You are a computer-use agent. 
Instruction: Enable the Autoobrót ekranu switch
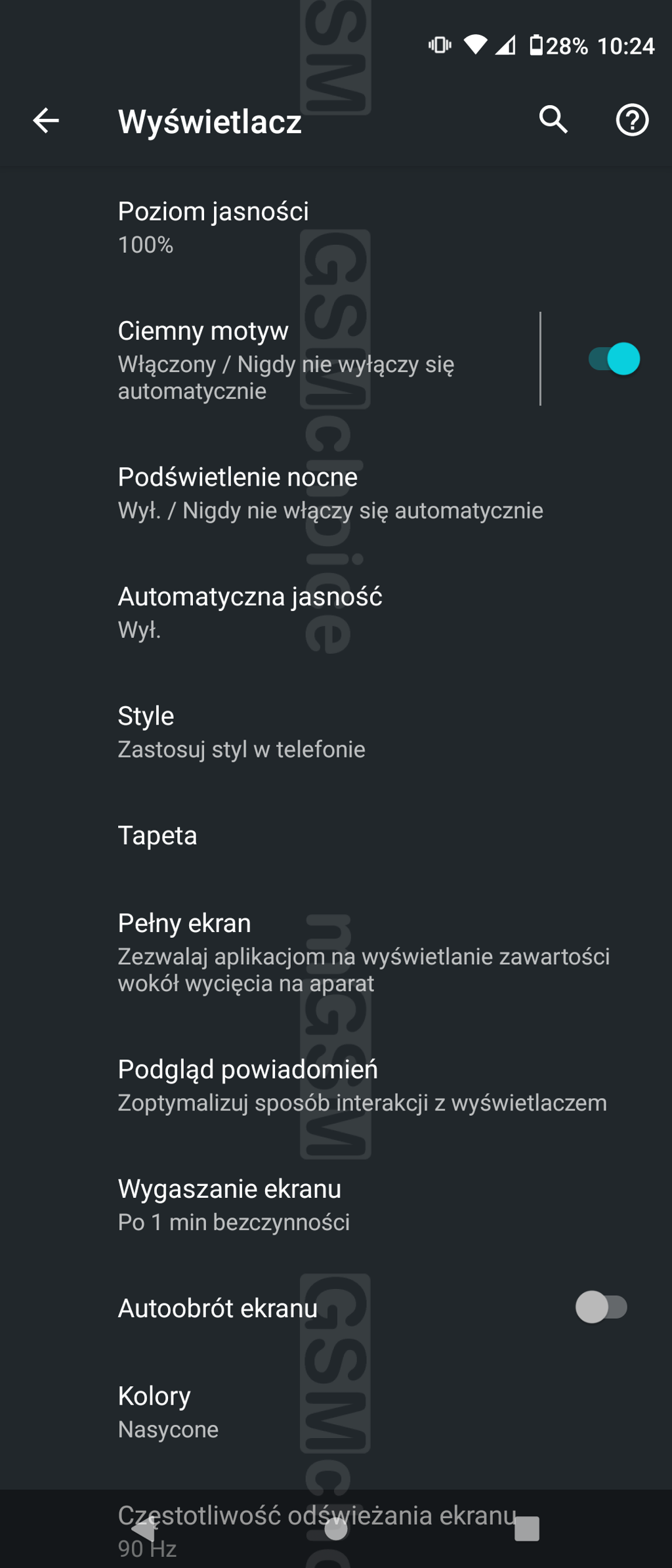click(601, 1307)
